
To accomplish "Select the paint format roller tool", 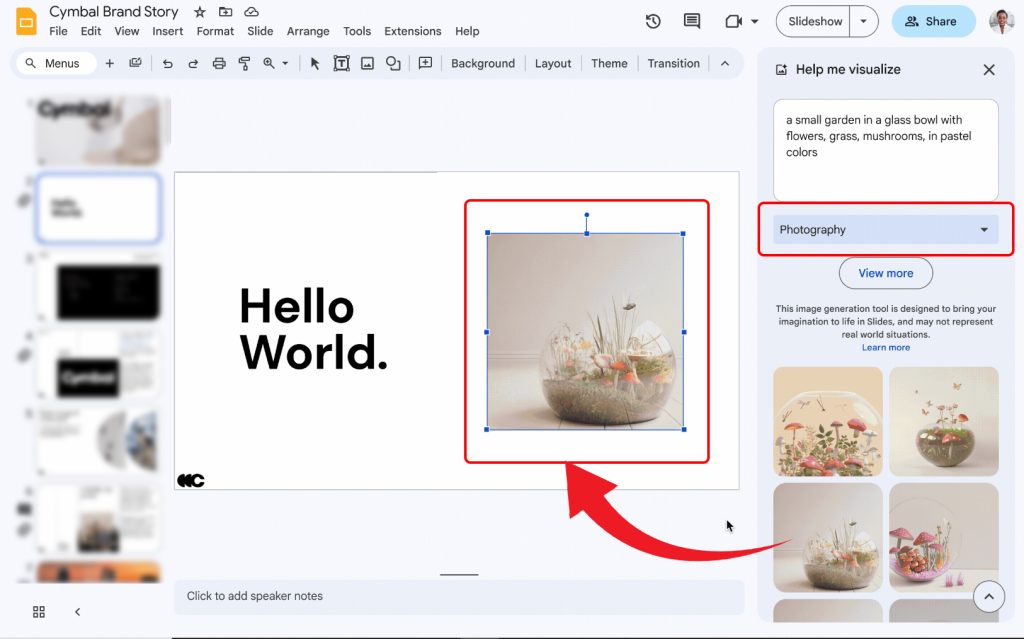I will (x=244, y=63).
